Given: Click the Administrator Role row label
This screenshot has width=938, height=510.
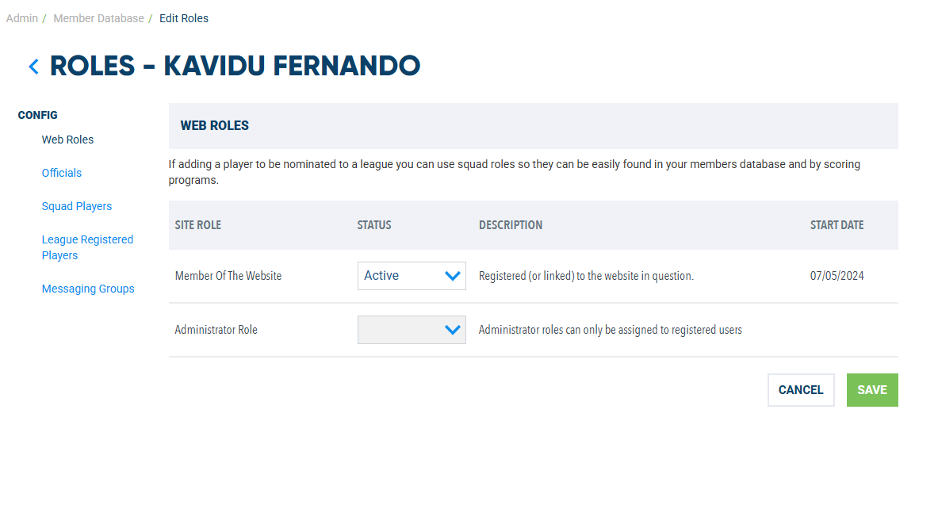Looking at the screenshot, I should (x=216, y=330).
